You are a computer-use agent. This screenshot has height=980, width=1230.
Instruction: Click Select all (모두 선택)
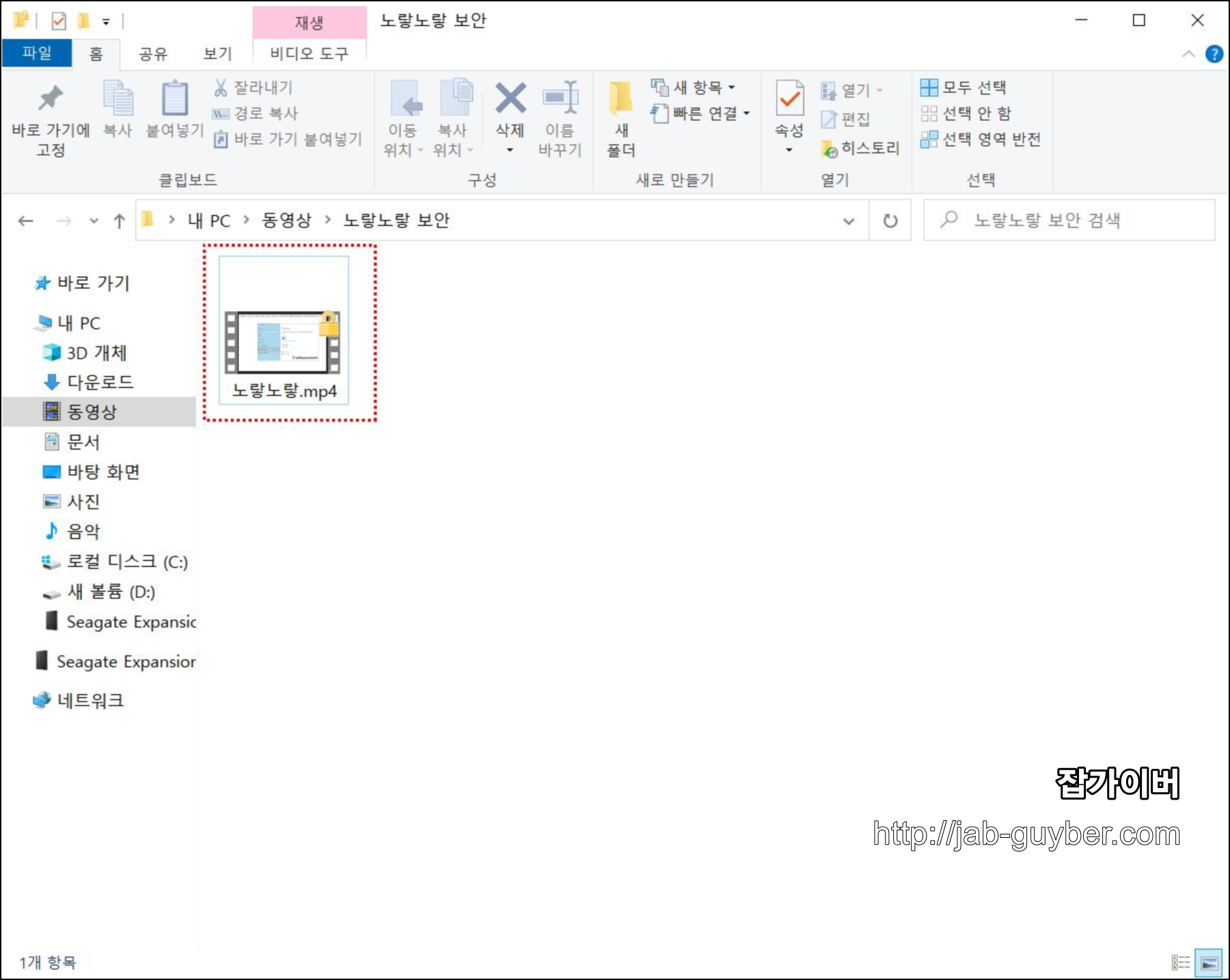tap(963, 87)
